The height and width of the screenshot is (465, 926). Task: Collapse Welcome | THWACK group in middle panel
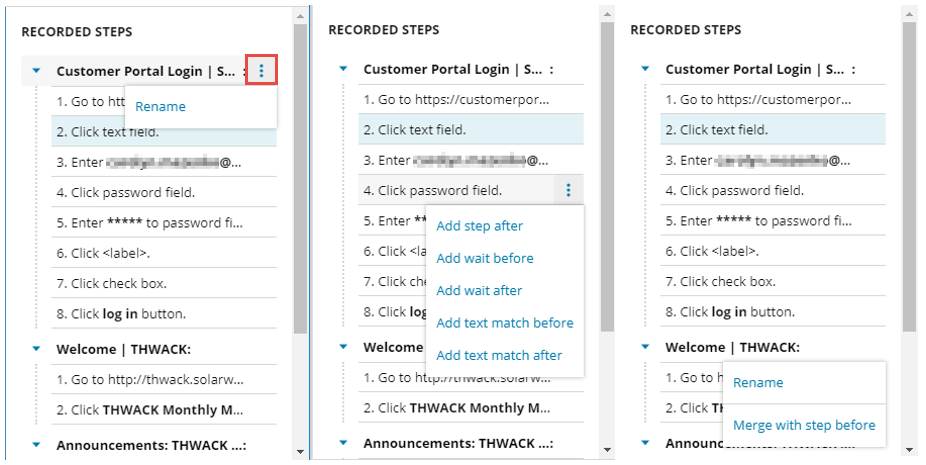tap(343, 348)
